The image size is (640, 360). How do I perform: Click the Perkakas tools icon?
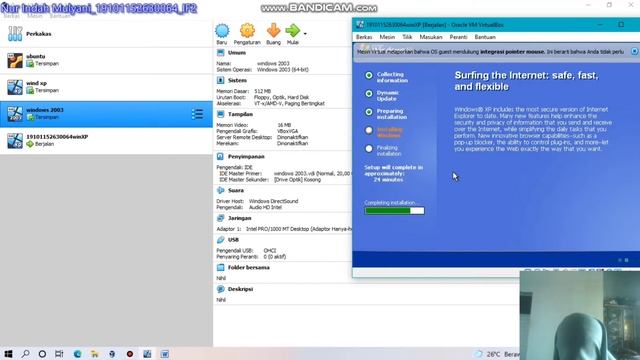(15, 34)
